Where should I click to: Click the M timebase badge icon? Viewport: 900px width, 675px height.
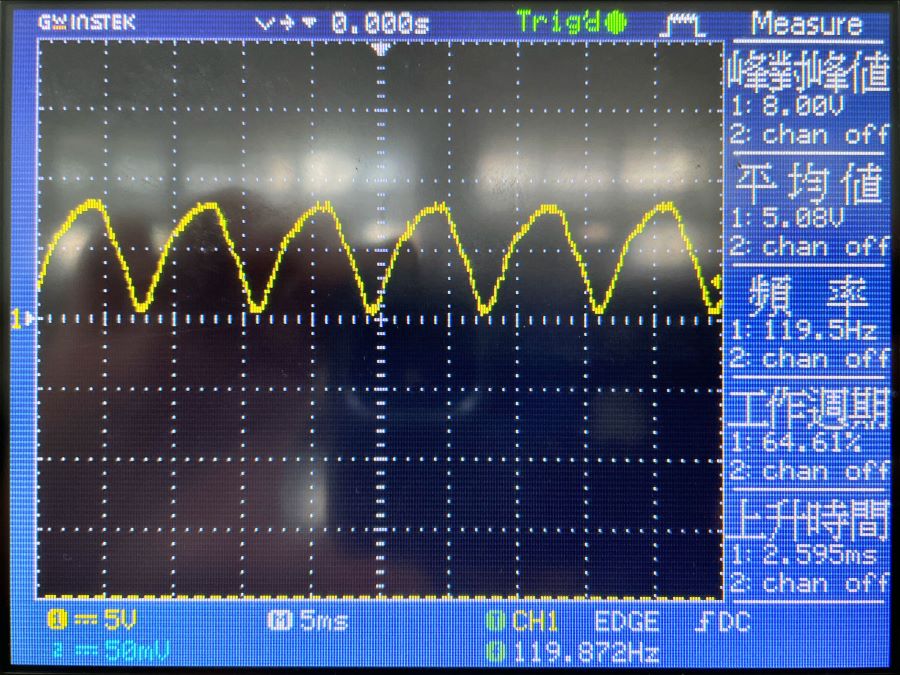(277, 622)
